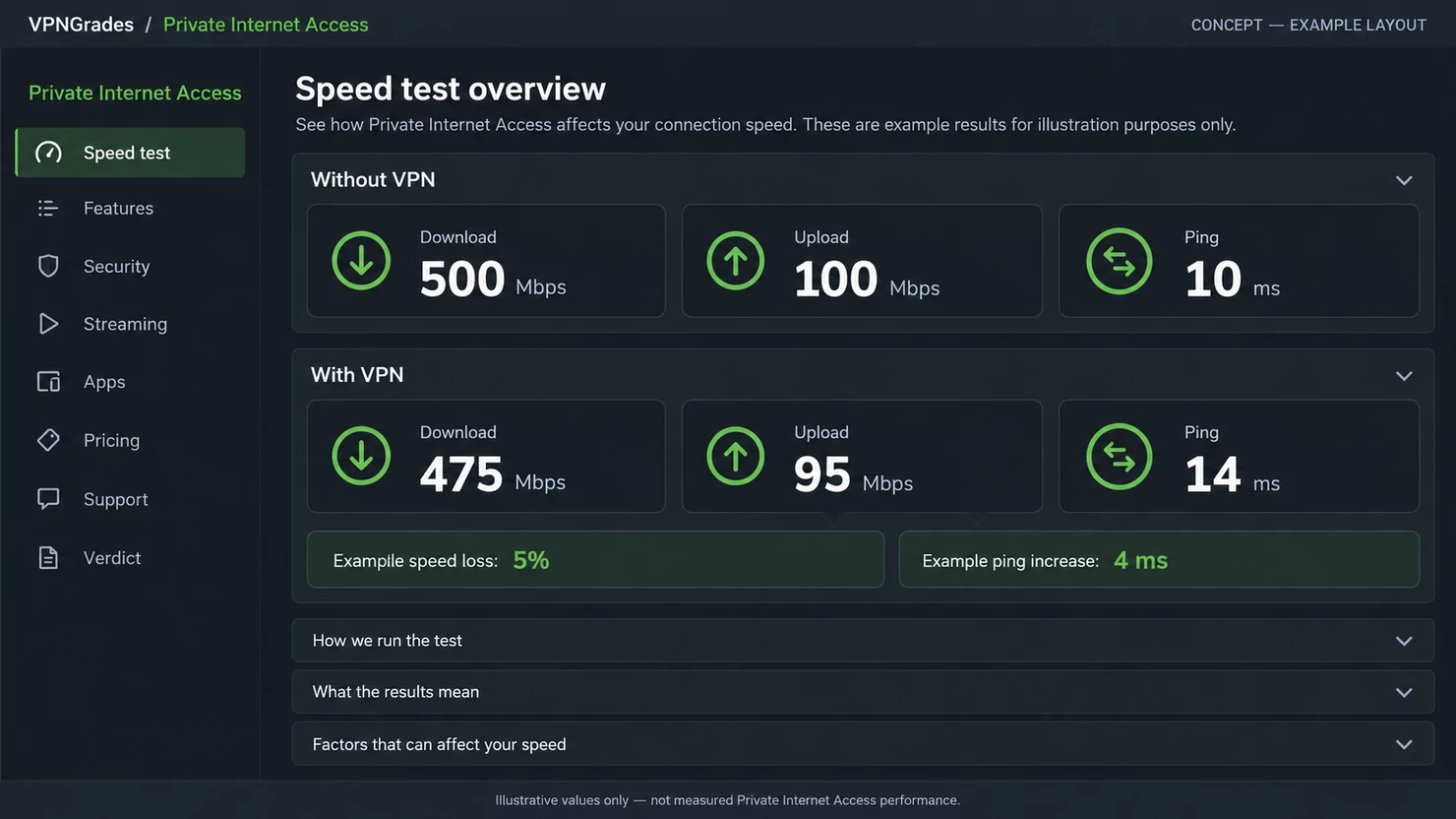This screenshot has width=1456, height=819.
Task: Click the Apps devices icon
Action: point(48,382)
